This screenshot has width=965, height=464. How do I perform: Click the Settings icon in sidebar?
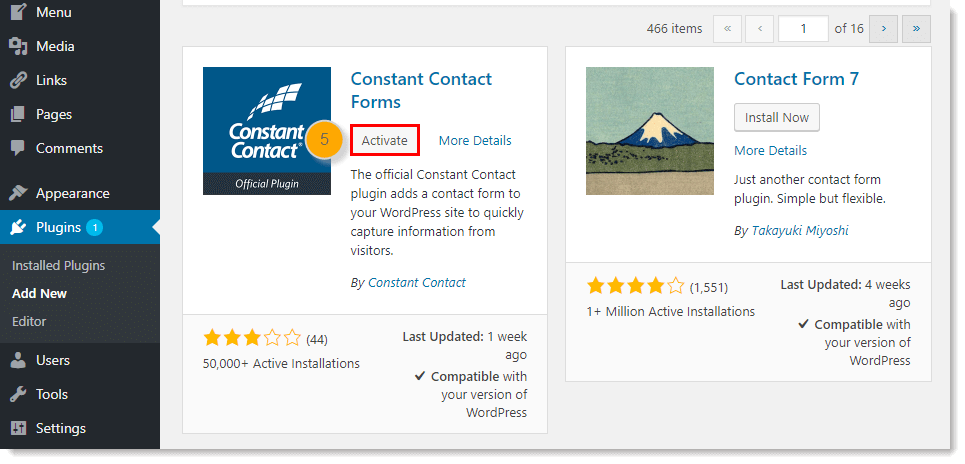click(x=18, y=428)
